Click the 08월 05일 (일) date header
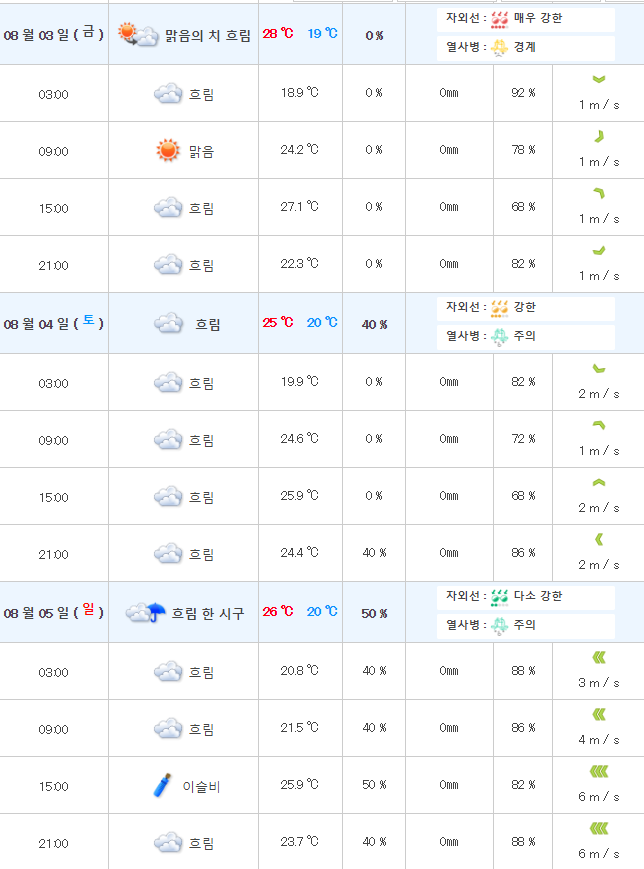Image resolution: width=644 pixels, height=869 pixels. pyautogui.click(x=54, y=612)
